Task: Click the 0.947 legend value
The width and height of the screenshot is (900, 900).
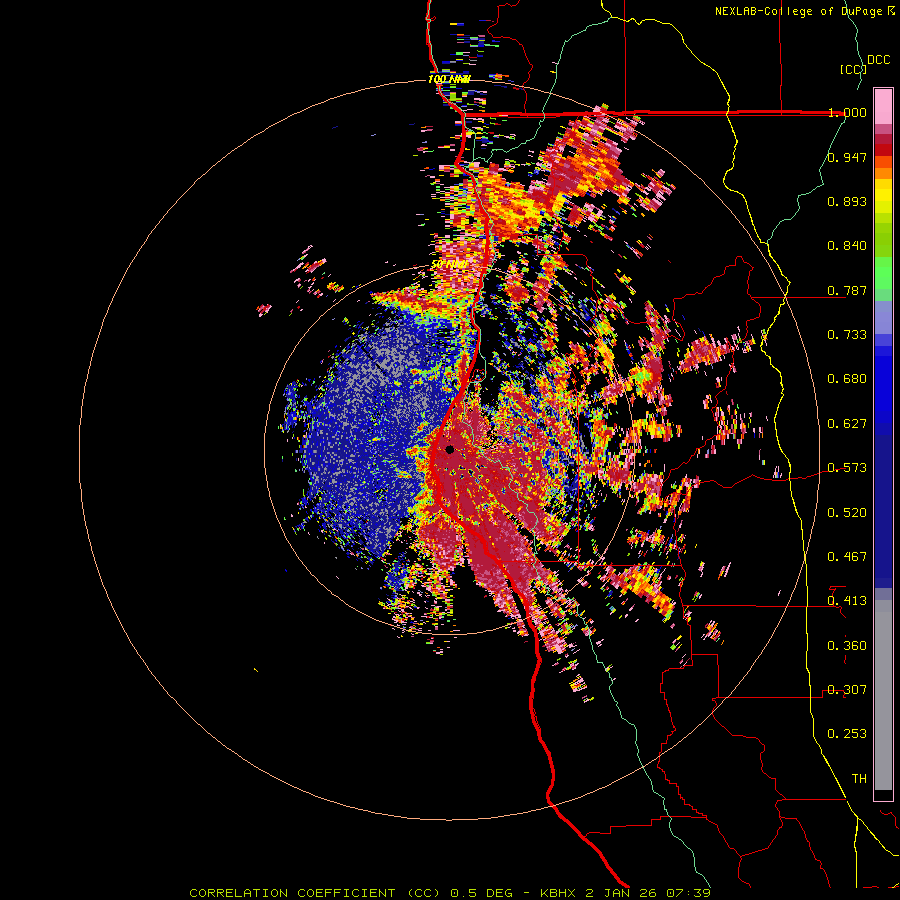Action: (847, 157)
